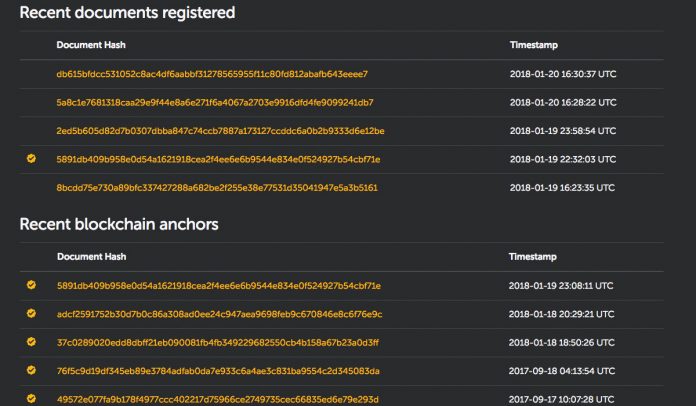Image resolution: width=696 pixels, height=406 pixels.
Task: Click the verified checkmark in Recent documents registered
Action: 32,159
